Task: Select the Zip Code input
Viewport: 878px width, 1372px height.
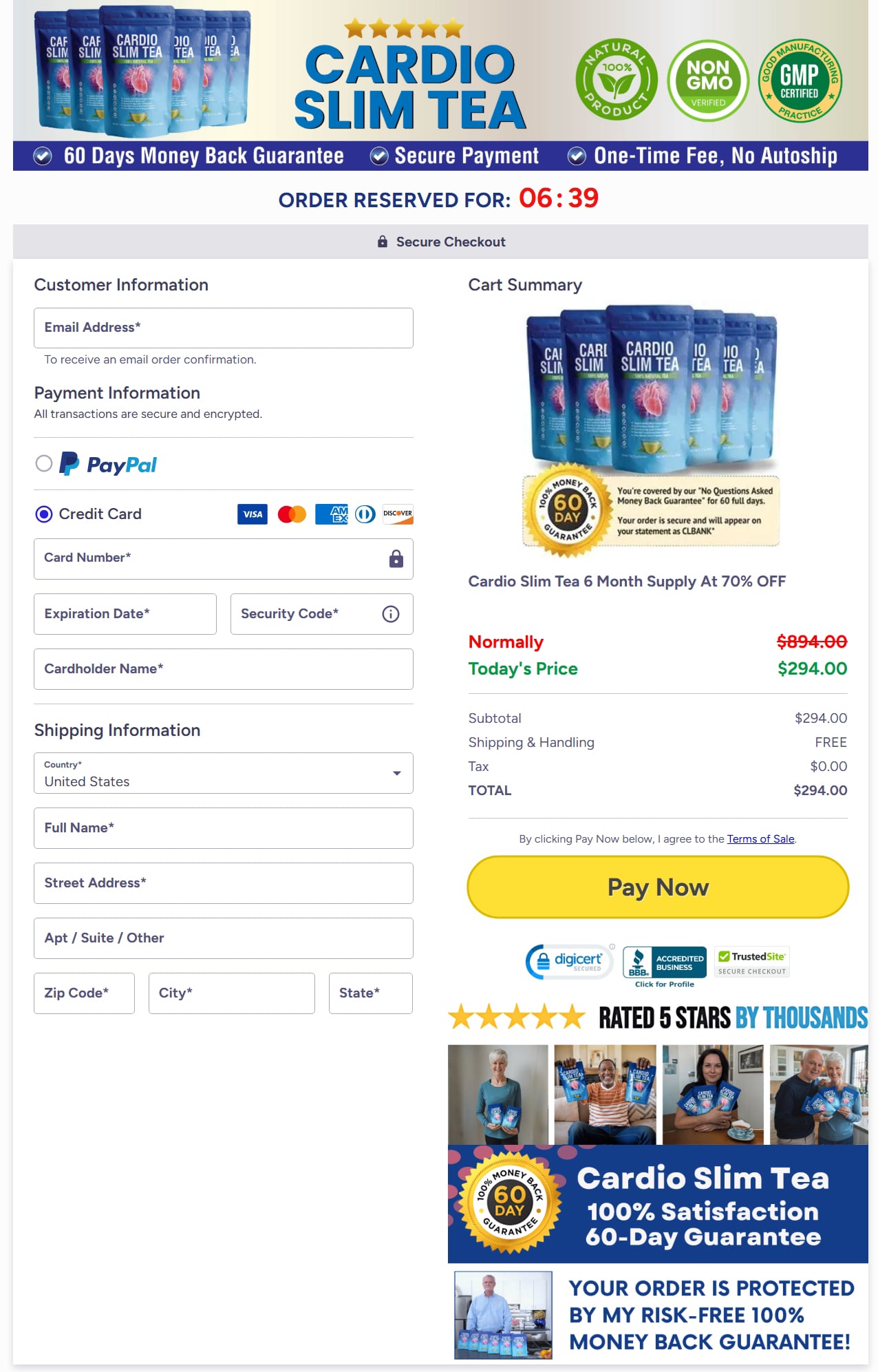Action: coord(84,993)
